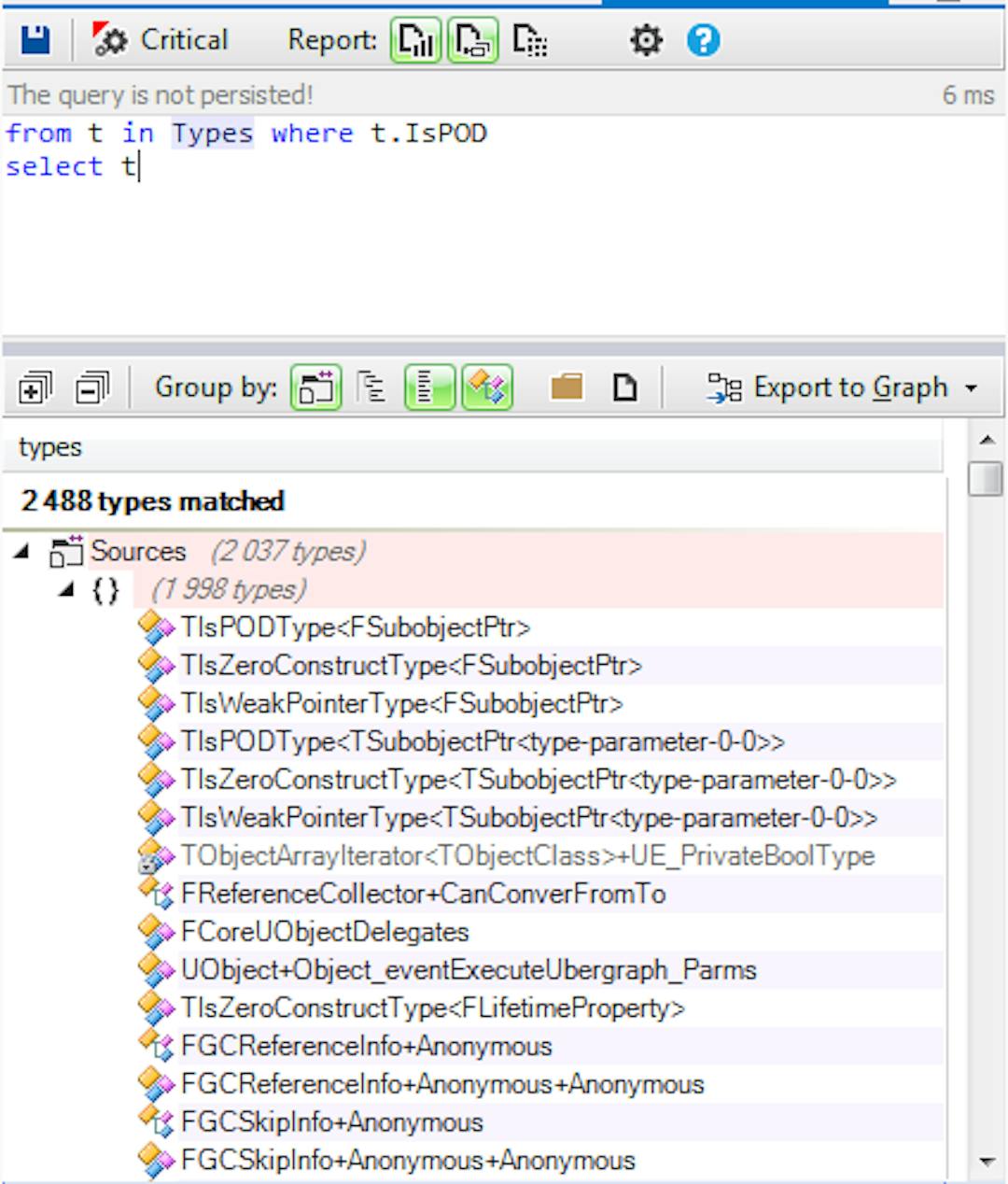1008x1184 pixels.
Task: Collapse the Sources tree node
Action: [x=21, y=552]
